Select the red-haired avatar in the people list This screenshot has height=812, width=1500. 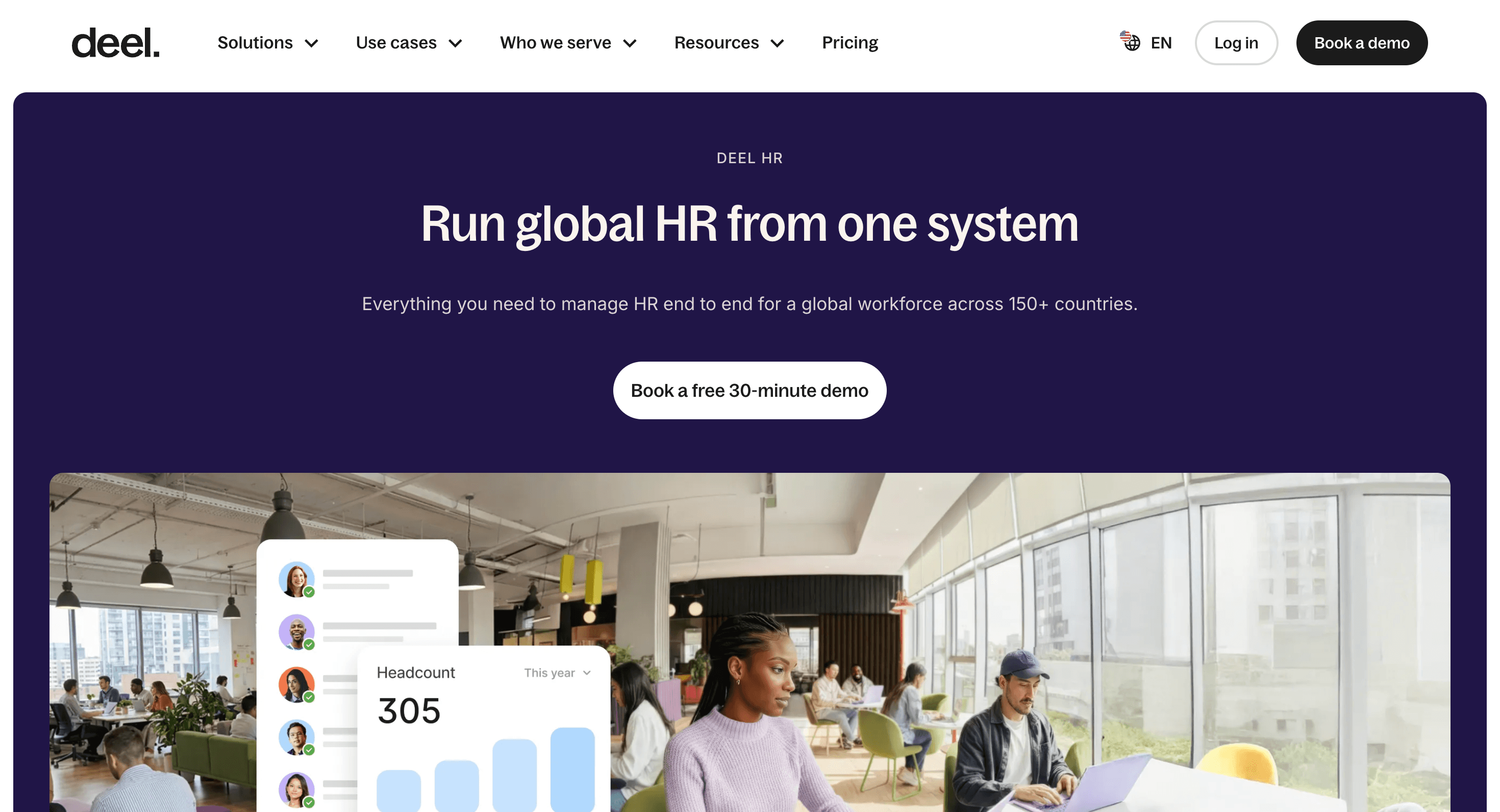[x=296, y=579]
